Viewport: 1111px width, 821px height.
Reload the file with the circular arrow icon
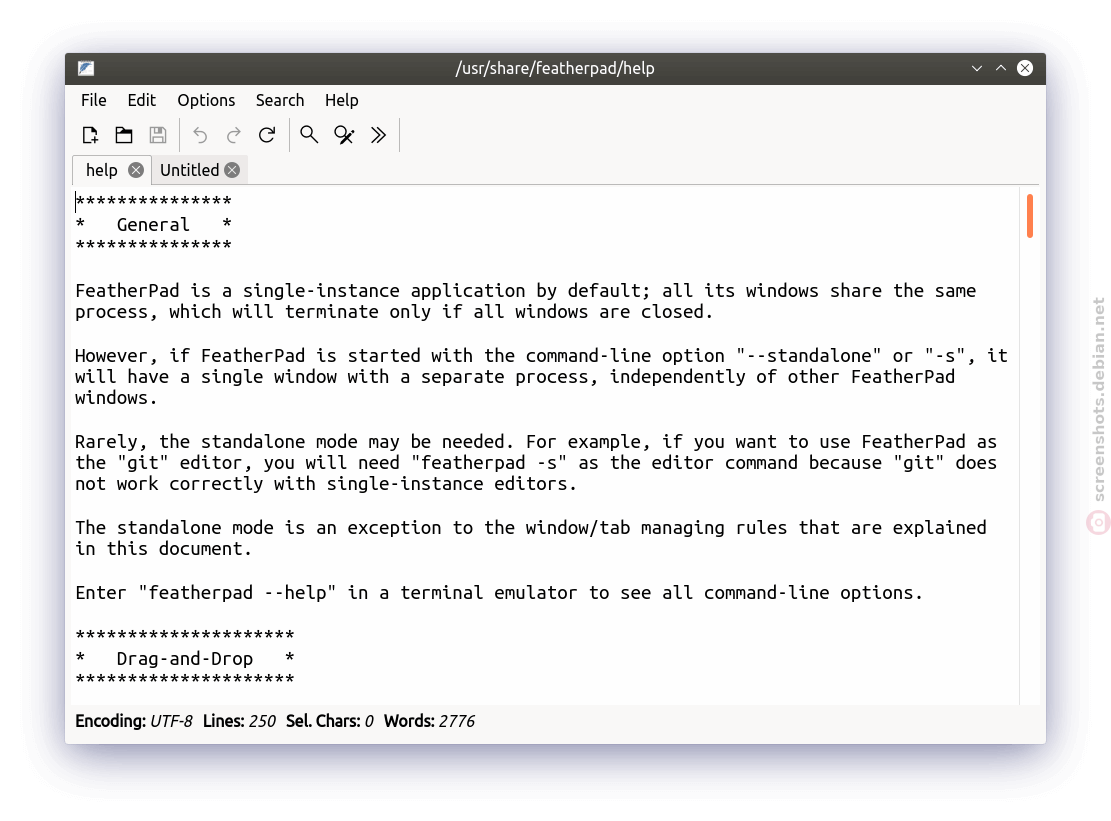(267, 135)
